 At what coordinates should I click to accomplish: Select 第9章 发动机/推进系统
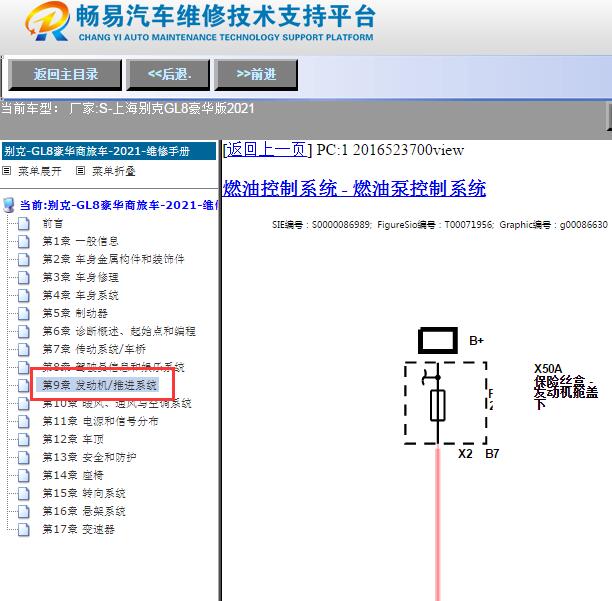(x=100, y=385)
